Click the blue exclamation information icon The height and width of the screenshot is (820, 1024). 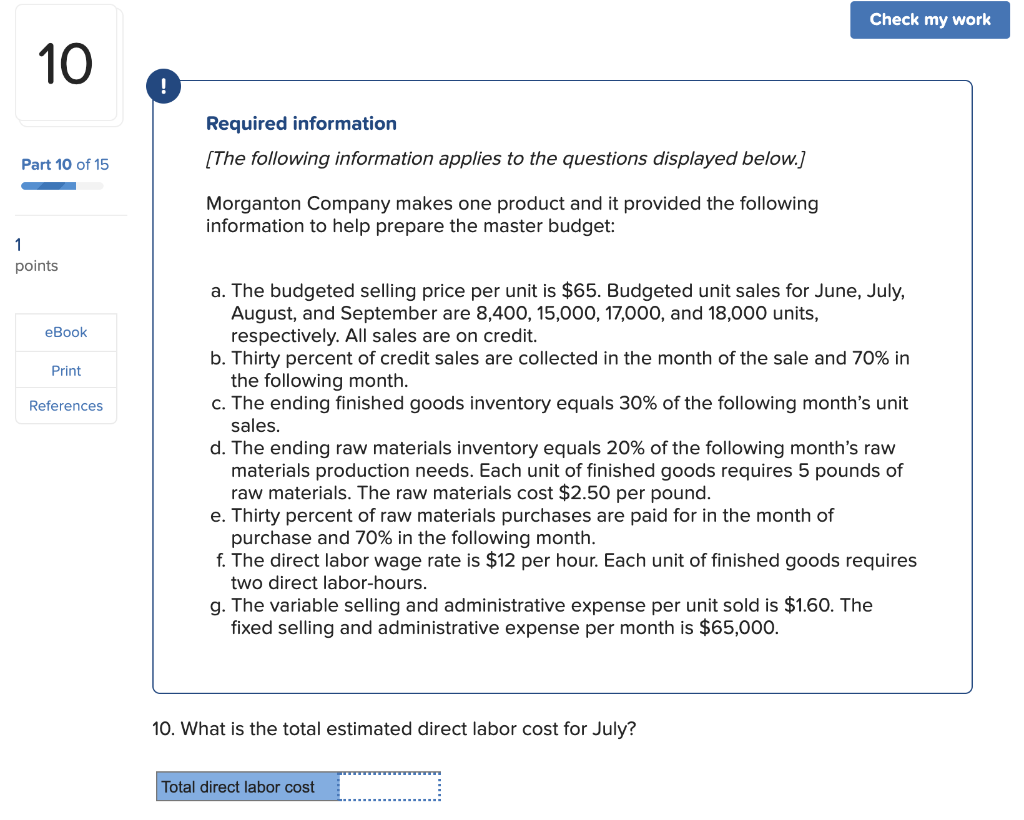163,86
